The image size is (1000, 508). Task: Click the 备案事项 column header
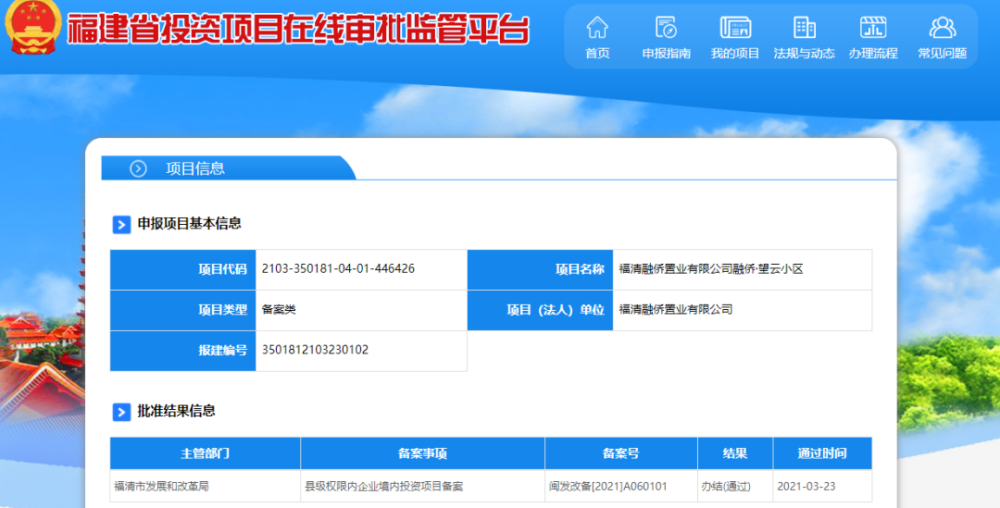pos(423,454)
